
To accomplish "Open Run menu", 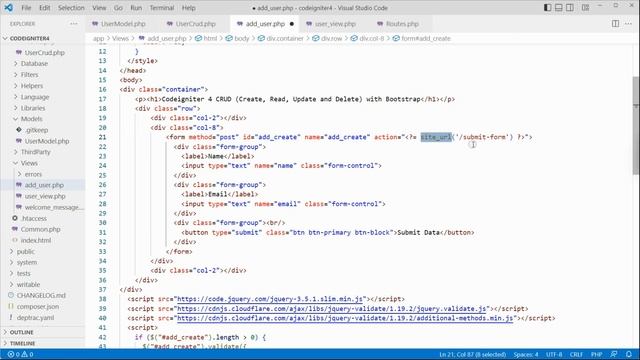I will 136,8.
